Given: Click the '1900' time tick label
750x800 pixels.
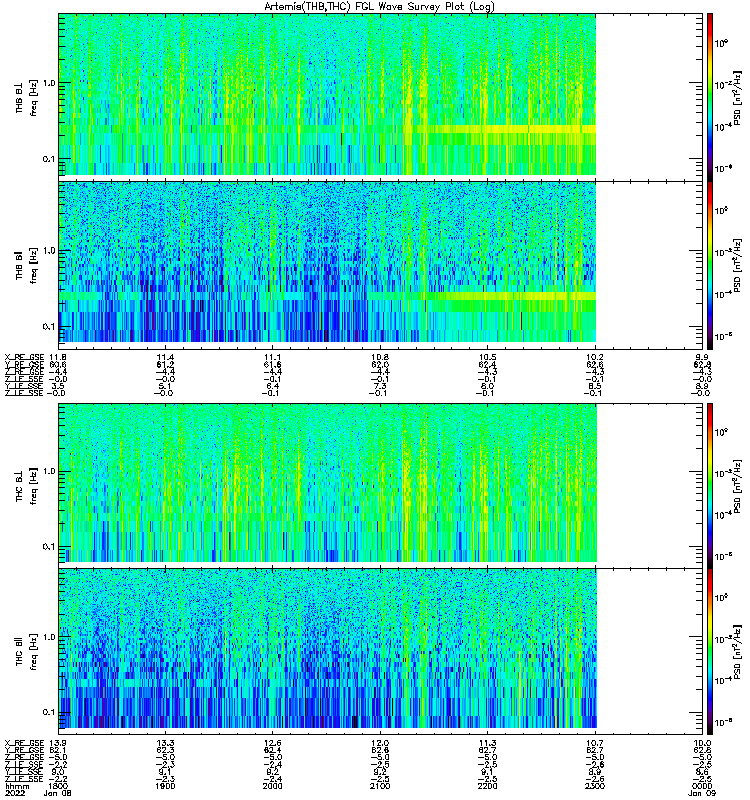Looking at the screenshot, I should (165, 786).
